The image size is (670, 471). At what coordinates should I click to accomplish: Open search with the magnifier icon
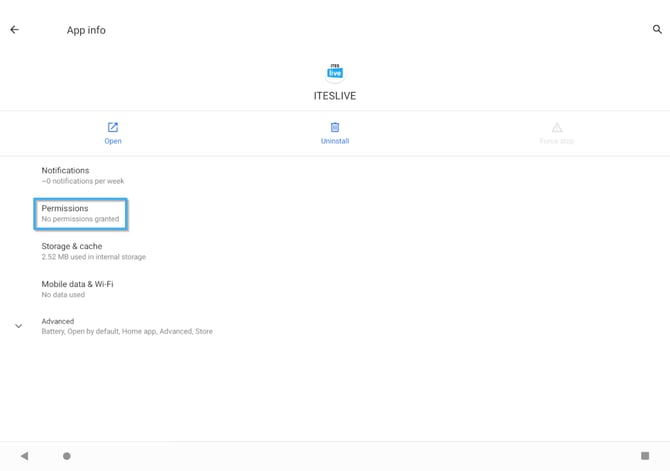coord(657,29)
